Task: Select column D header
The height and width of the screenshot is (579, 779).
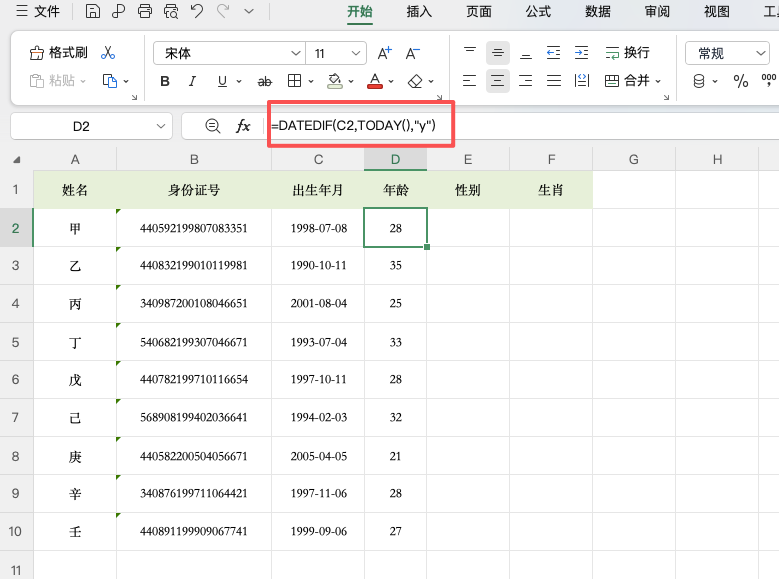Action: (395, 160)
